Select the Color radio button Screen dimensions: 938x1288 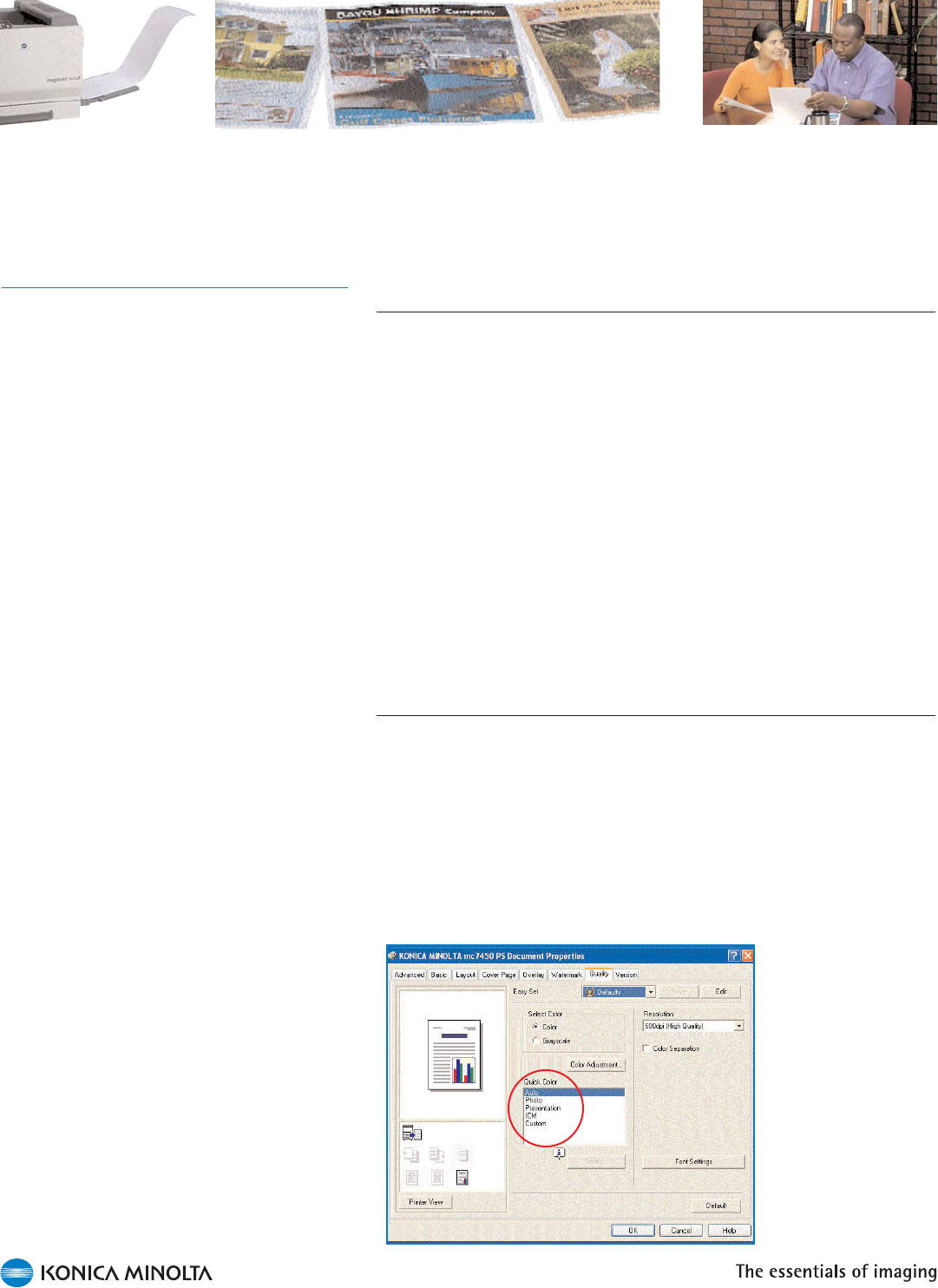tap(536, 1026)
